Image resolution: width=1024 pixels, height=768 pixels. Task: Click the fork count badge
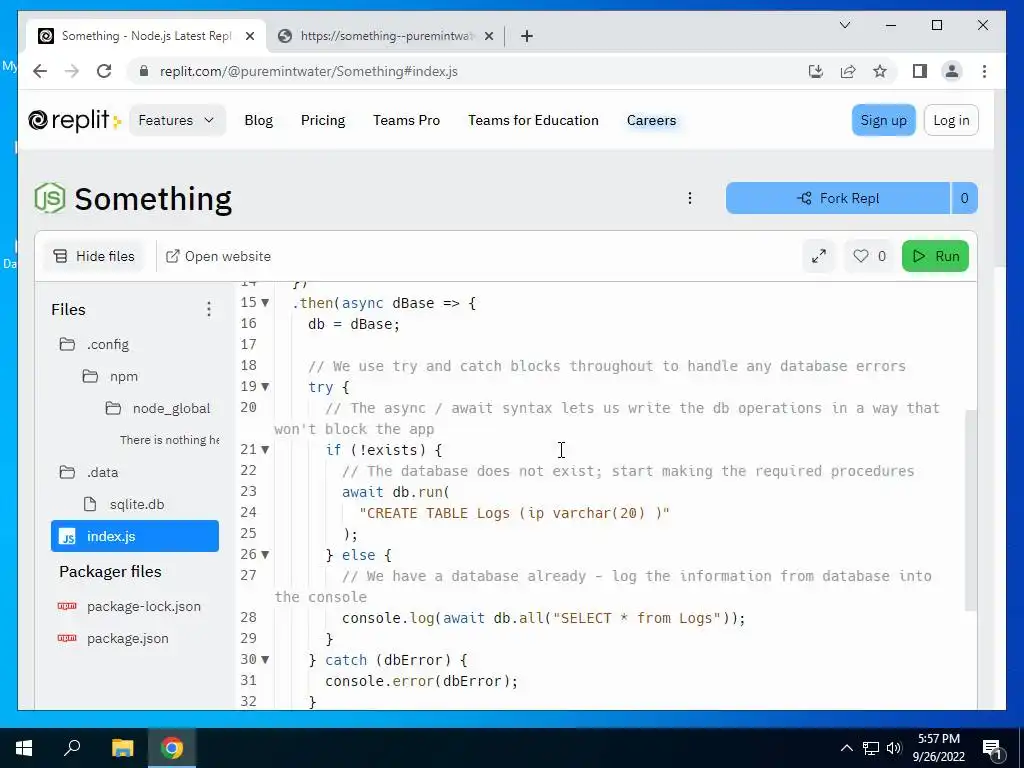pos(964,198)
